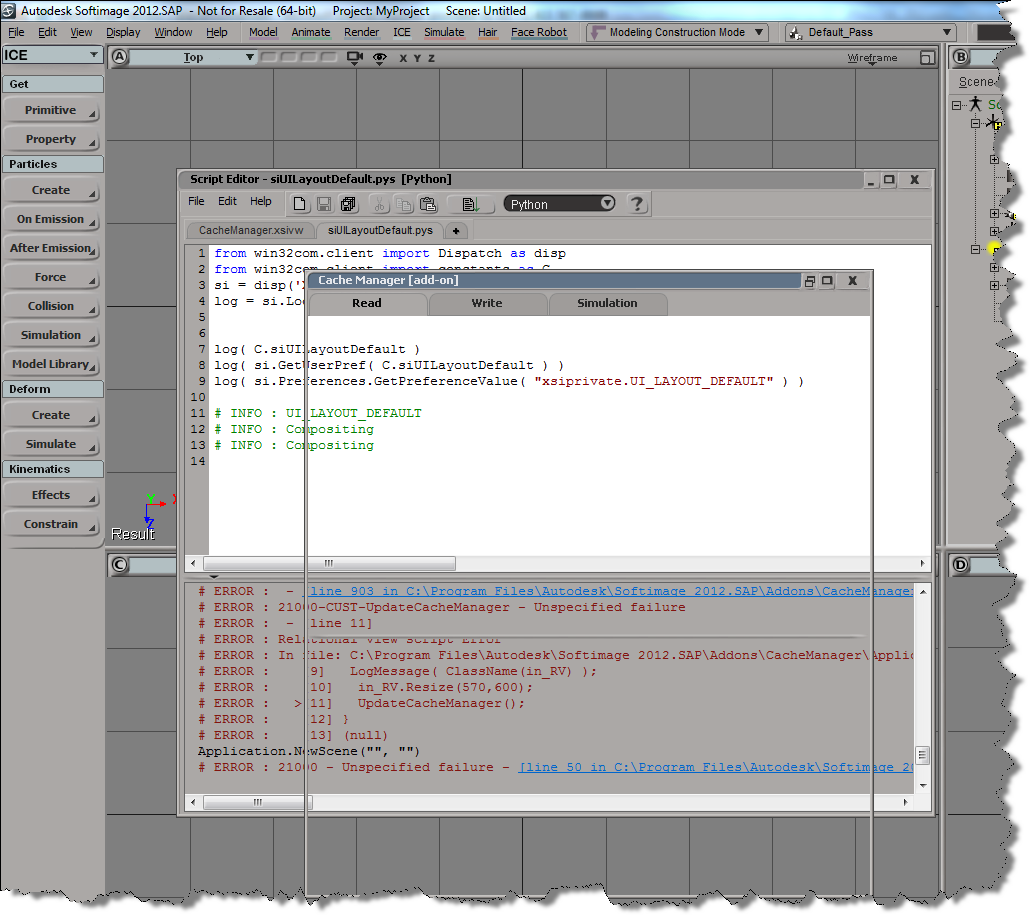Toggle the eye visibility icon in viewport A

pos(379,58)
